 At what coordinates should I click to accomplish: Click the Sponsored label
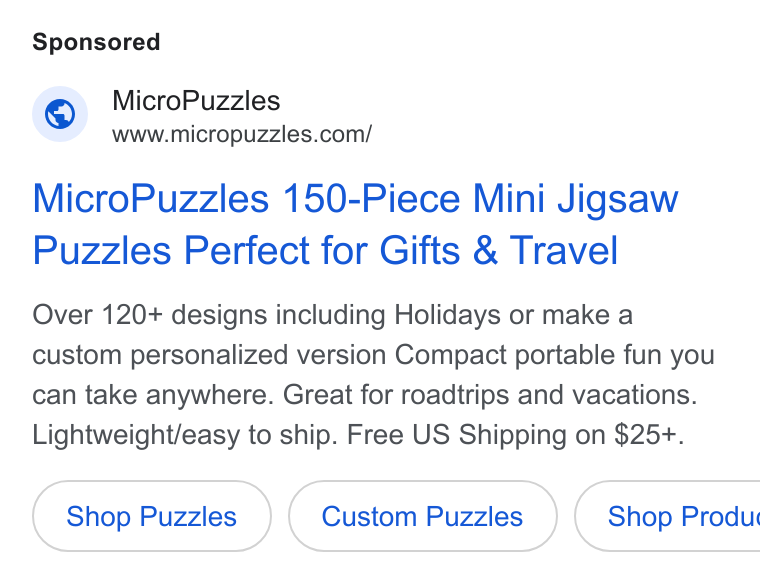pyautogui.click(x=96, y=42)
